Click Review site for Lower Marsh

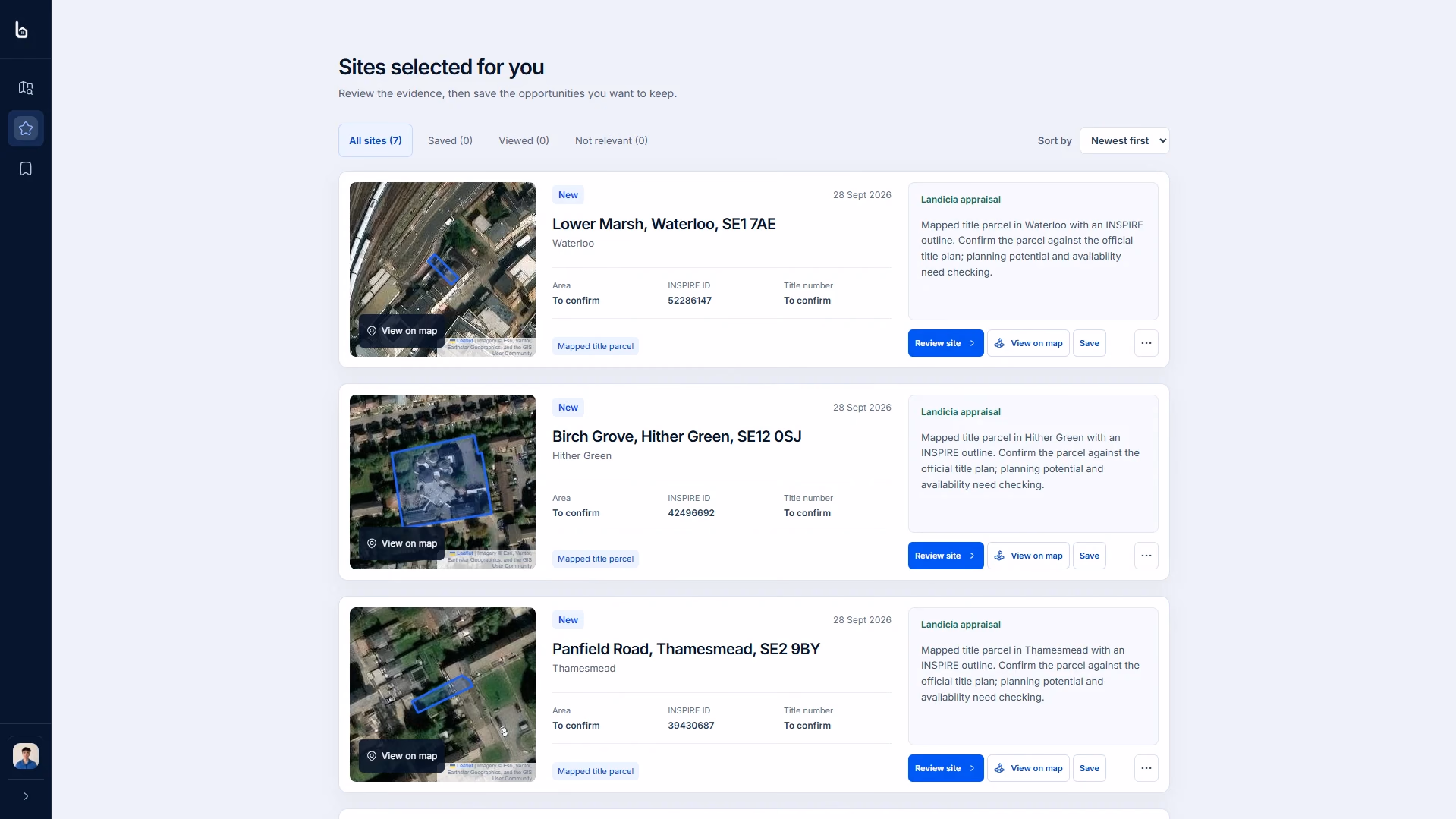pos(945,343)
